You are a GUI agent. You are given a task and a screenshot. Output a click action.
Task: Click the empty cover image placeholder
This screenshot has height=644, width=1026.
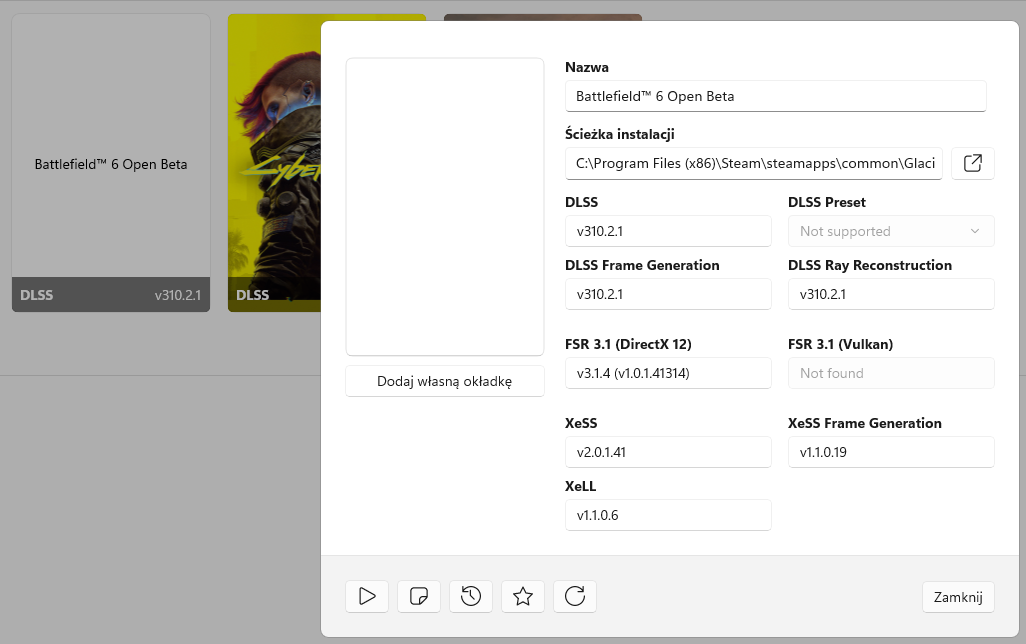click(x=445, y=207)
